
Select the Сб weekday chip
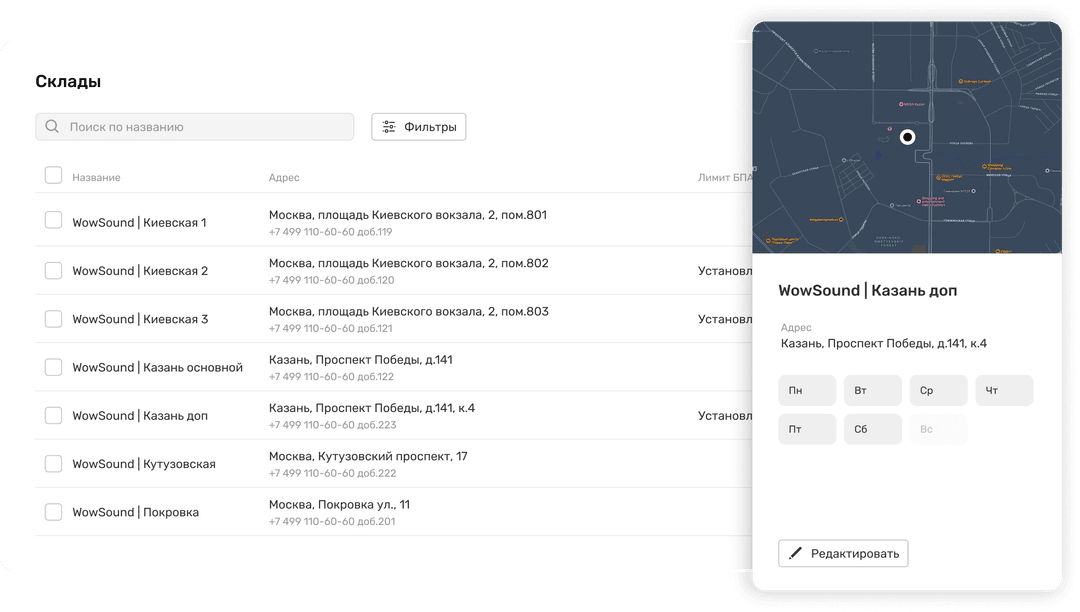(872, 429)
